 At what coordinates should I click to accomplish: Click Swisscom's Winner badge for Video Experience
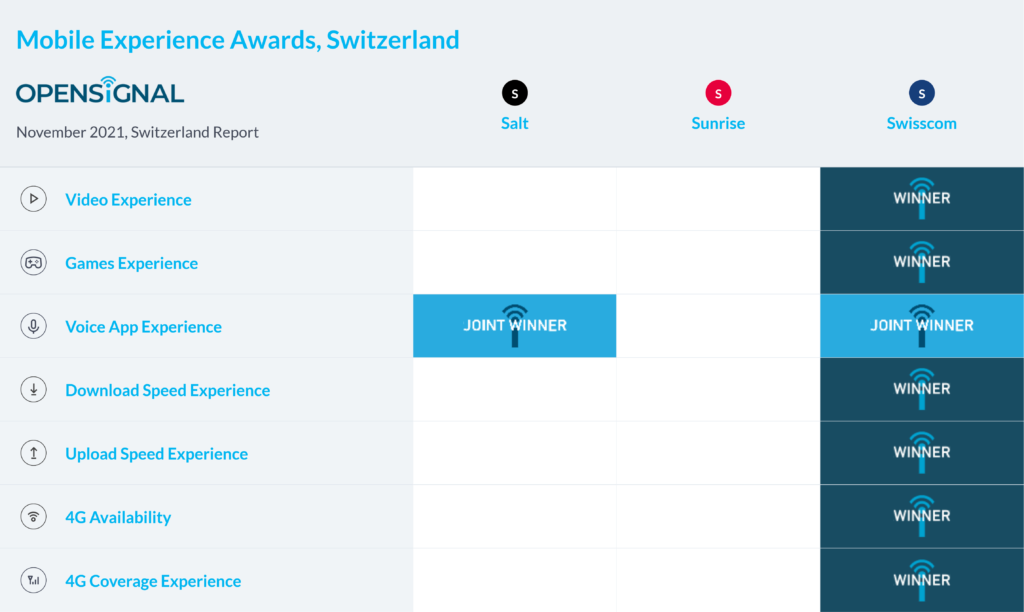point(921,199)
